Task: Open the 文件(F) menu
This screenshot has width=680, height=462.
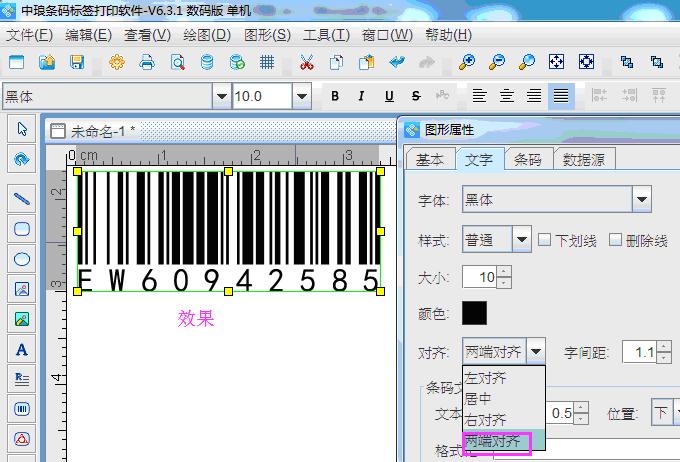Action: pyautogui.click(x=29, y=35)
